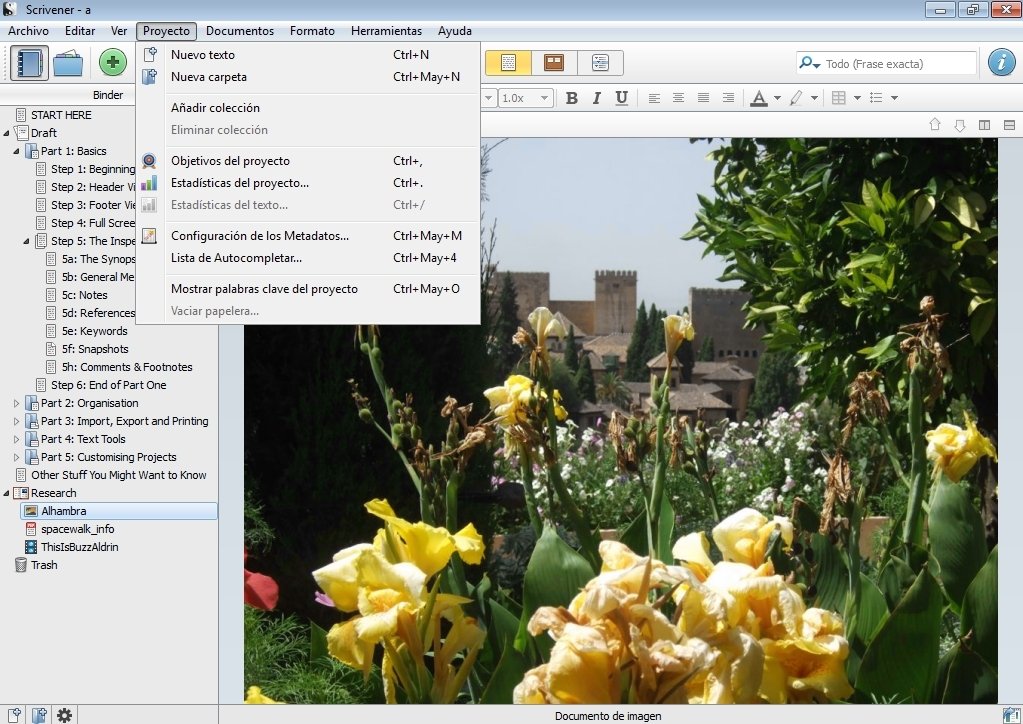Screen dimensions: 1023x724
Task: Open Estadísticas del proyecto...
Action: (309, 183)
